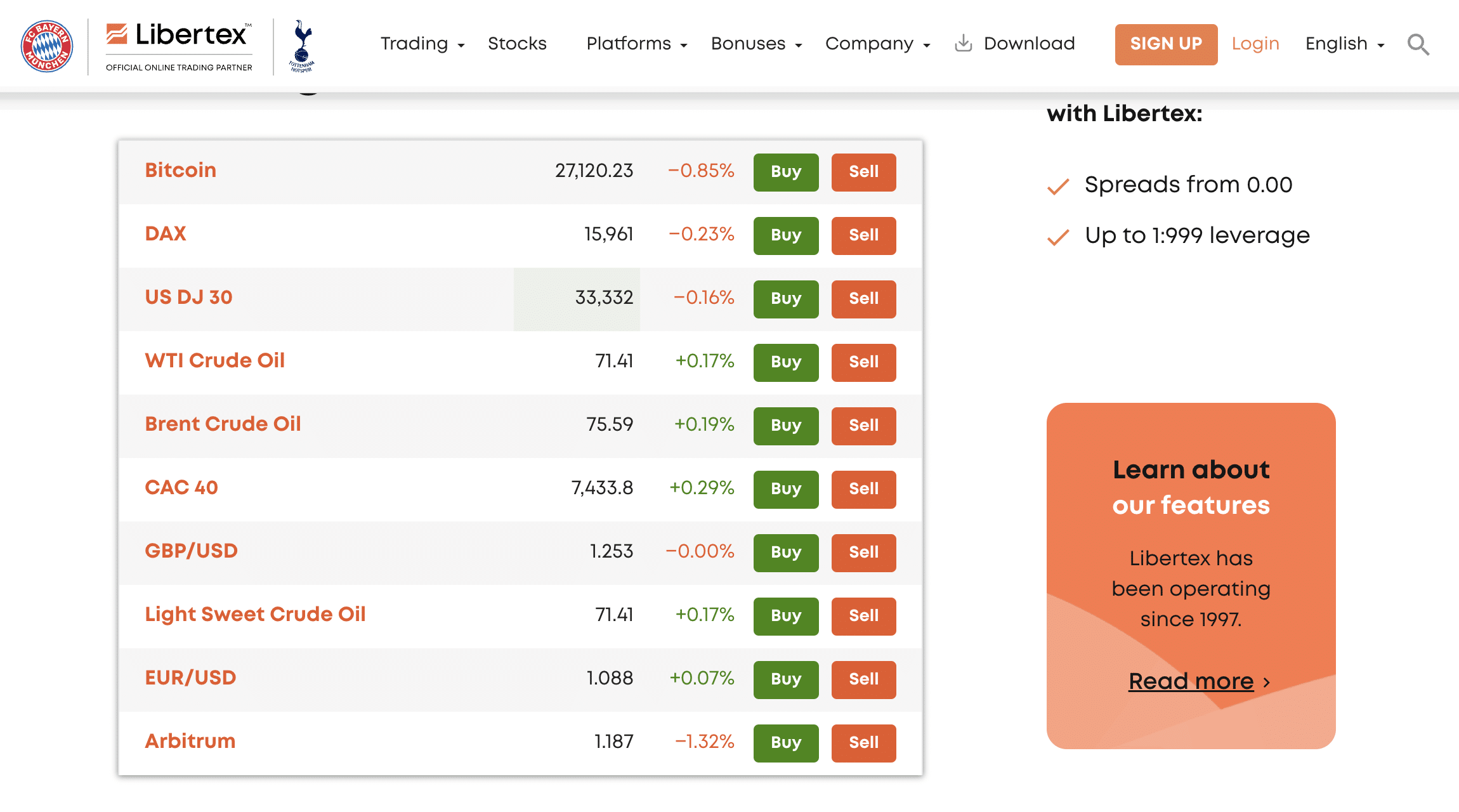
Task: Click the Learn about our features card heading
Action: [x=1191, y=487]
